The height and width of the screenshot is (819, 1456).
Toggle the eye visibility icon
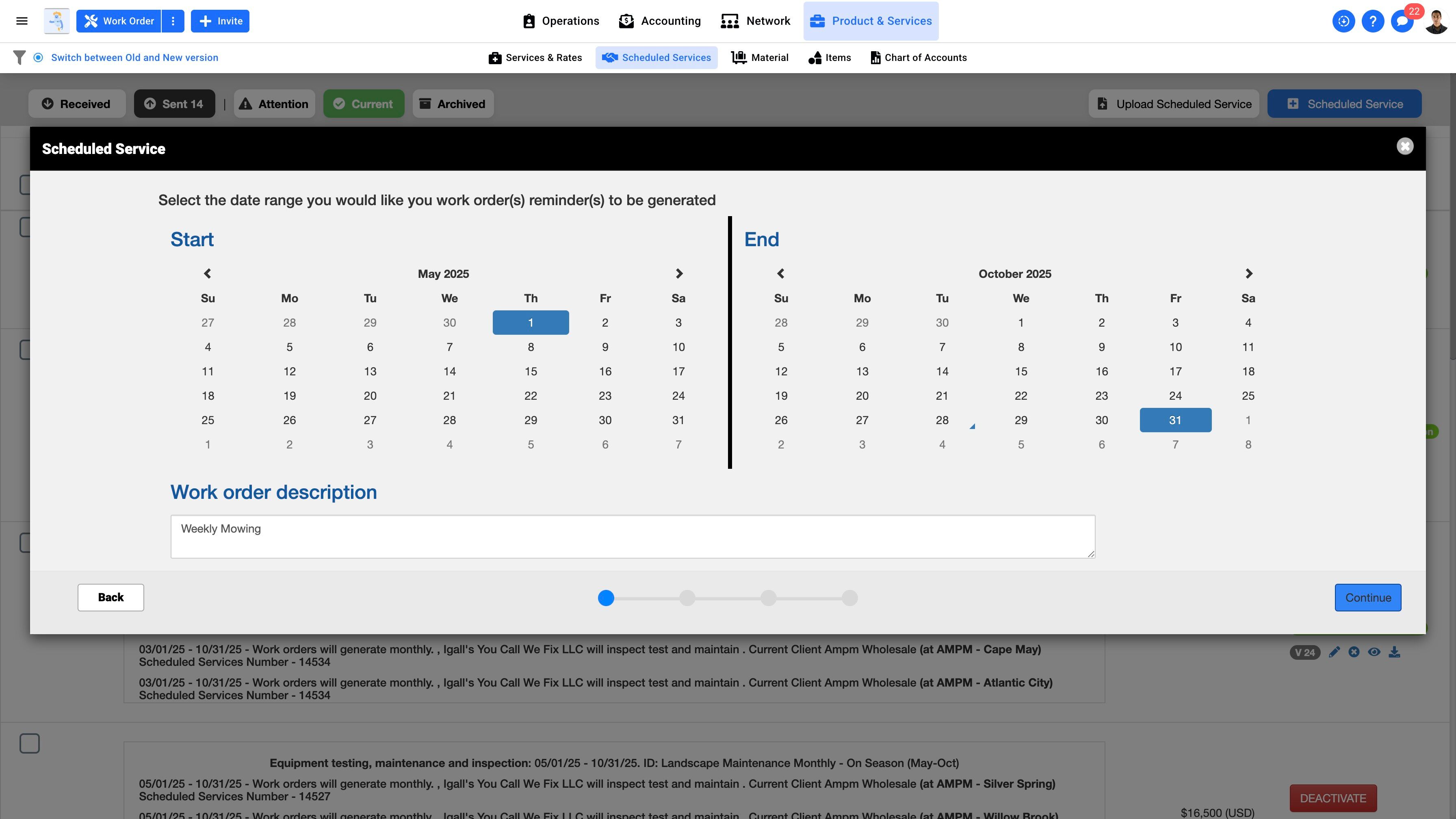1374,652
